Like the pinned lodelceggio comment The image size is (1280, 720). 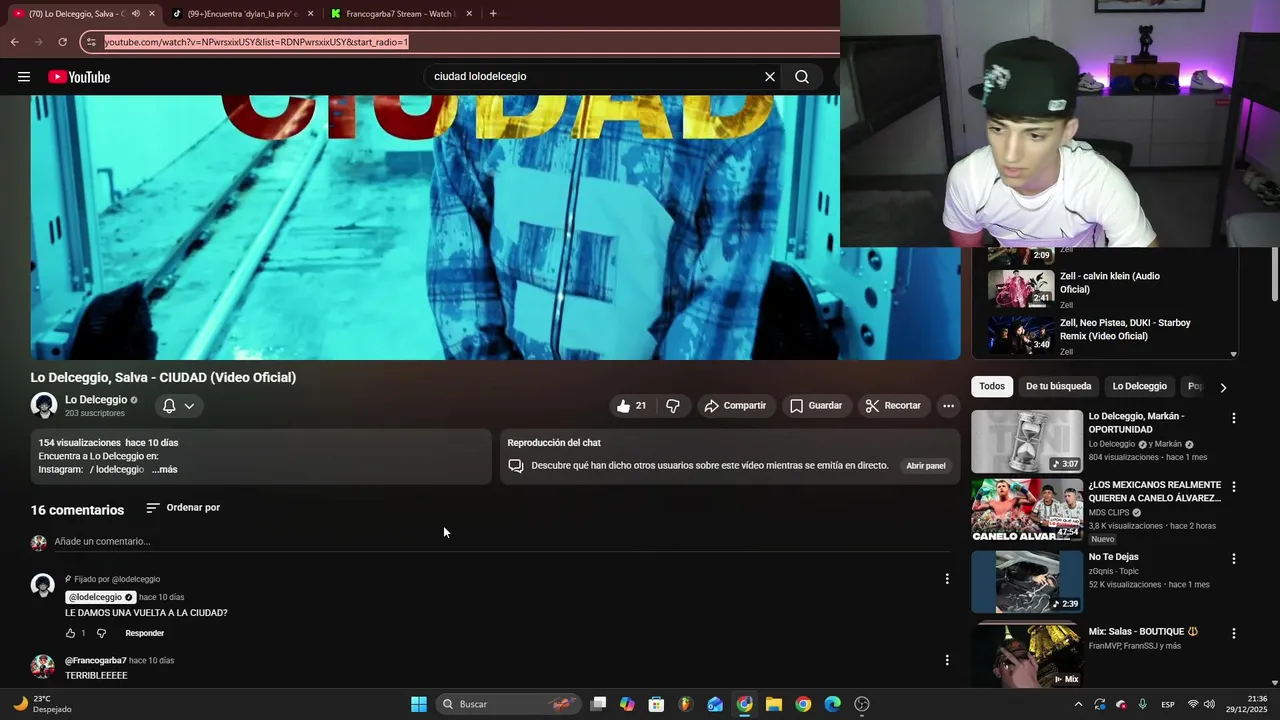tap(70, 633)
